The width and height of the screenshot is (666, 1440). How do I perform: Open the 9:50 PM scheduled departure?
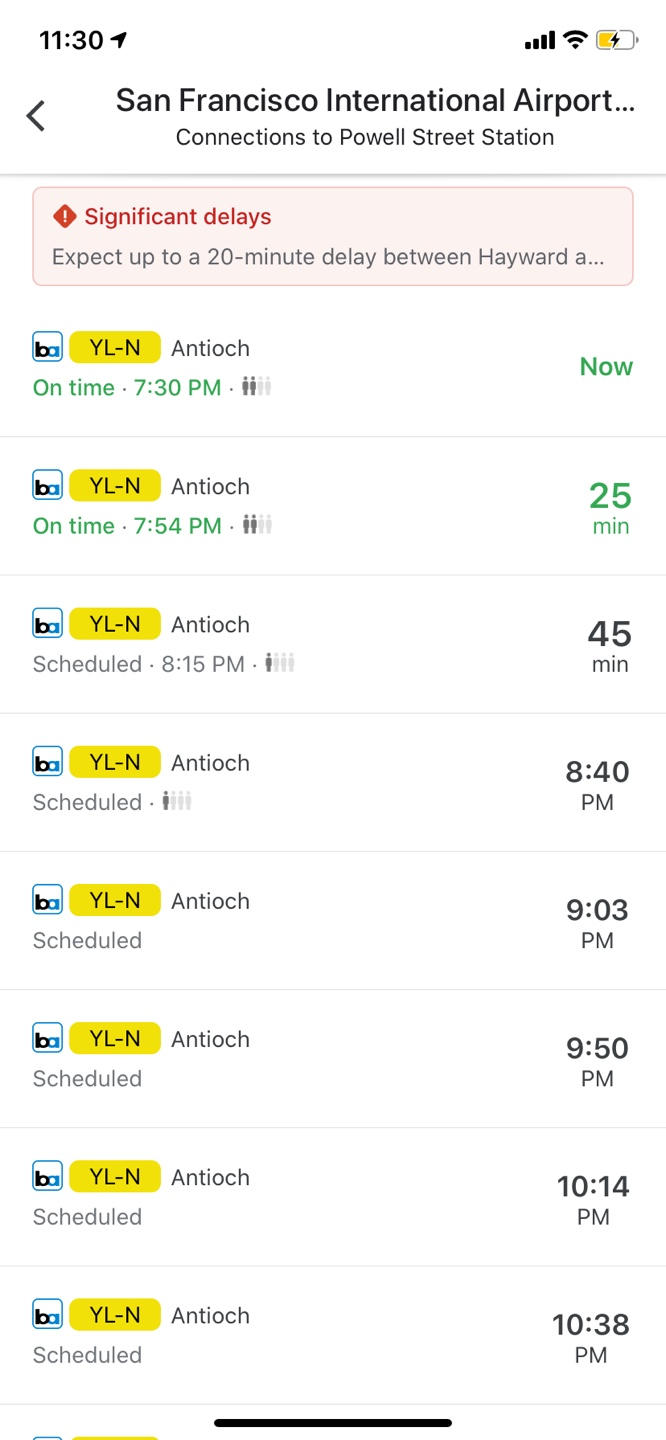pos(333,1058)
